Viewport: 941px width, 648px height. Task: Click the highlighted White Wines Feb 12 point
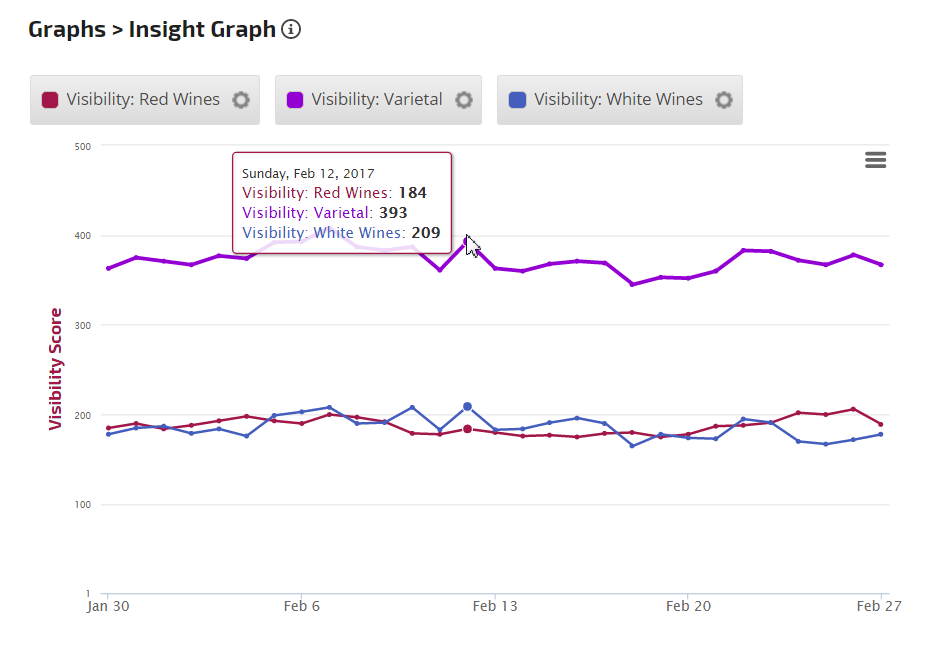click(x=467, y=407)
